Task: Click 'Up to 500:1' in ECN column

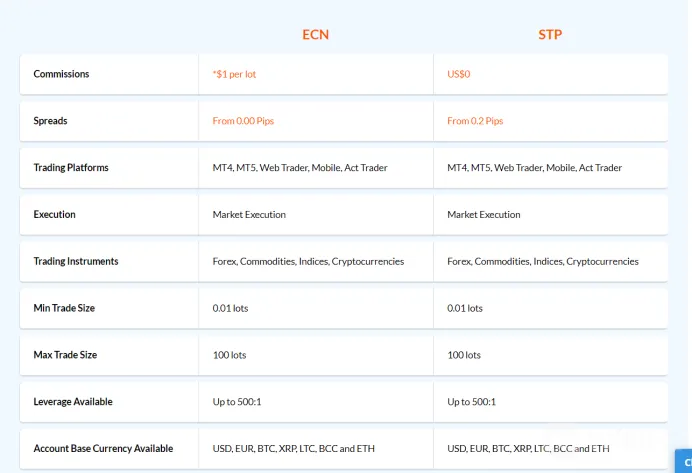Action: point(237,402)
